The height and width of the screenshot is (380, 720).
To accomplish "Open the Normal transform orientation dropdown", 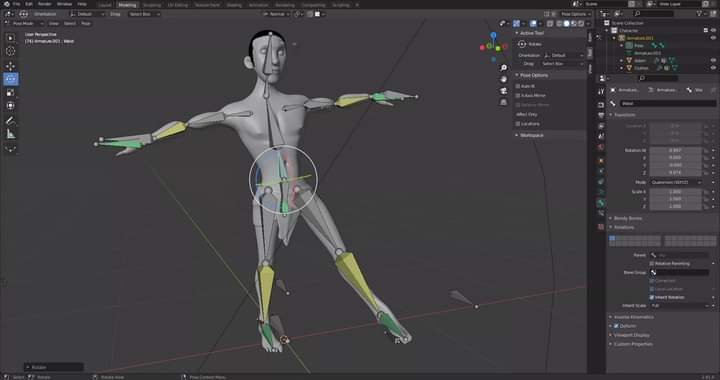I will tap(276, 14).
